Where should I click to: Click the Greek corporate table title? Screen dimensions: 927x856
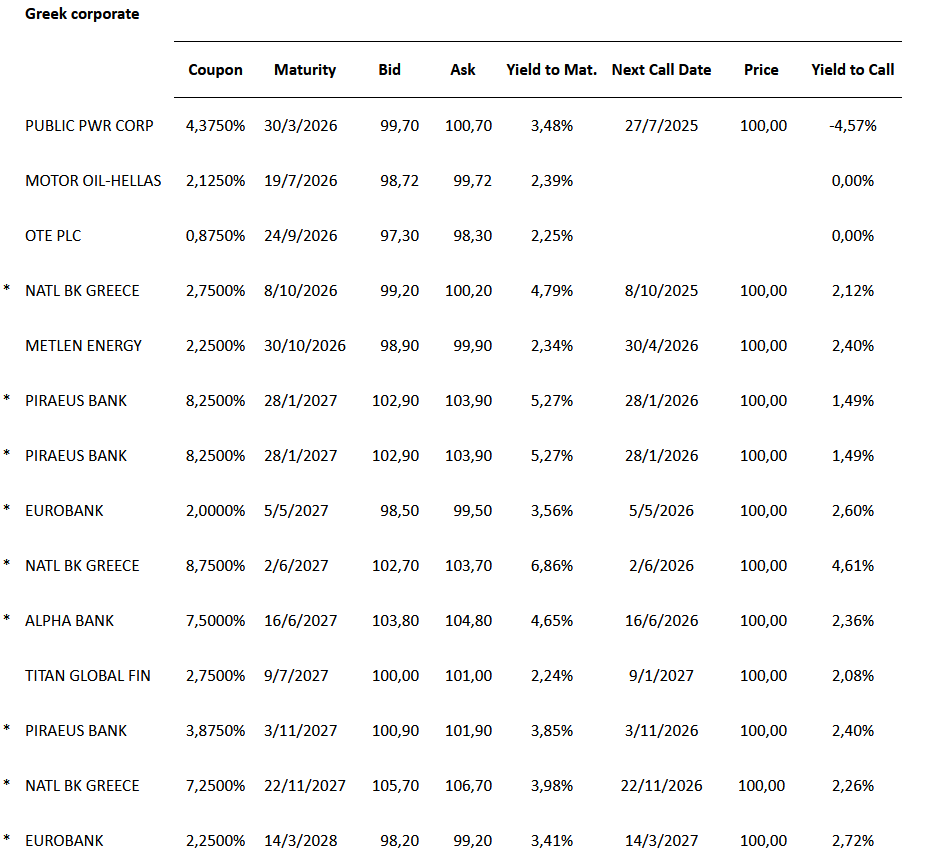pyautogui.click(x=82, y=14)
